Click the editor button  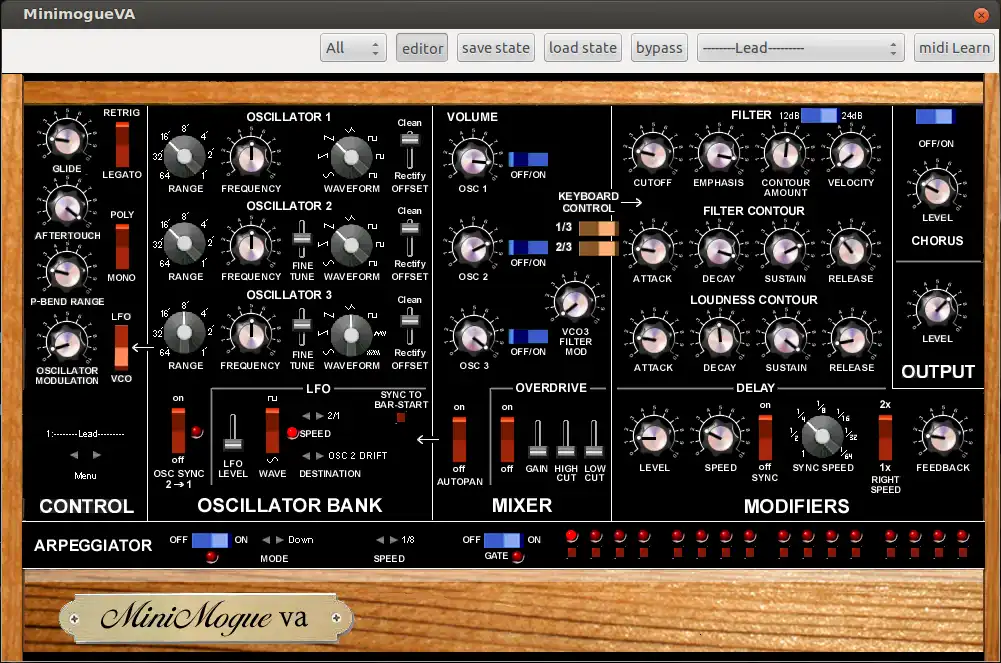point(422,48)
